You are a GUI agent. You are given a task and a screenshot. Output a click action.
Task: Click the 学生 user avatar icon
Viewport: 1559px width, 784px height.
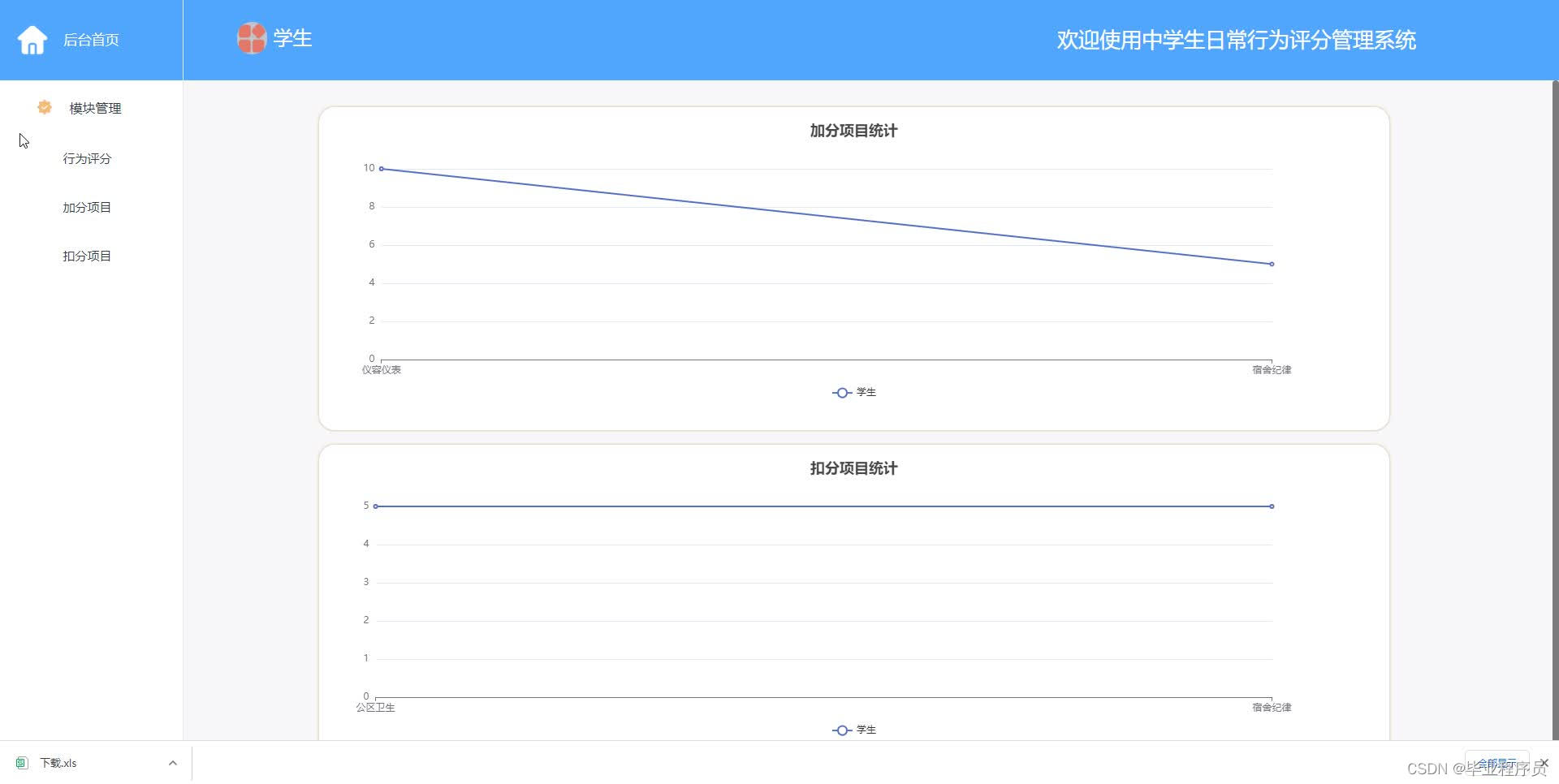point(252,38)
